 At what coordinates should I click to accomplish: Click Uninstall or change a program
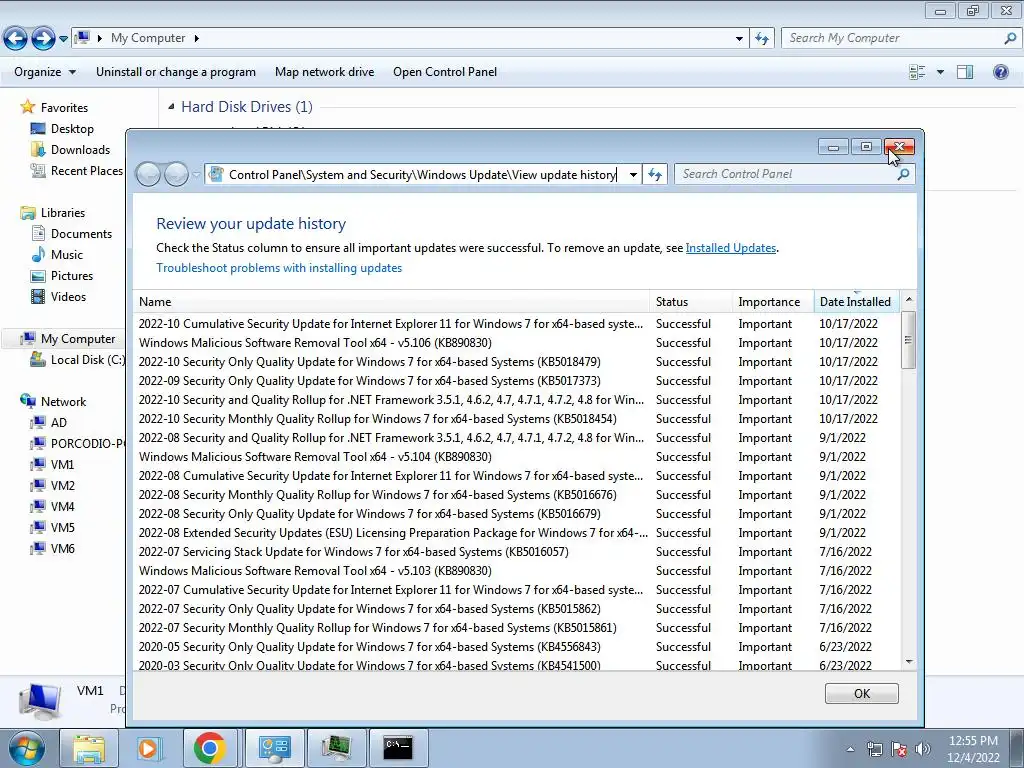point(176,72)
